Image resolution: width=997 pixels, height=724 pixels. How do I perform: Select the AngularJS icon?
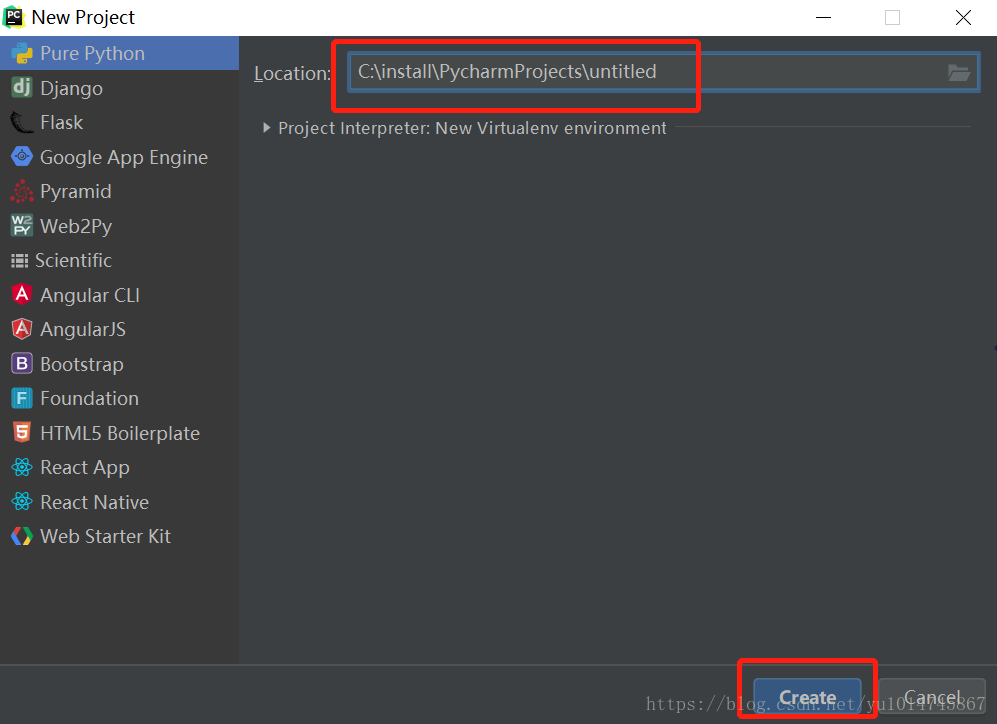[x=22, y=329]
